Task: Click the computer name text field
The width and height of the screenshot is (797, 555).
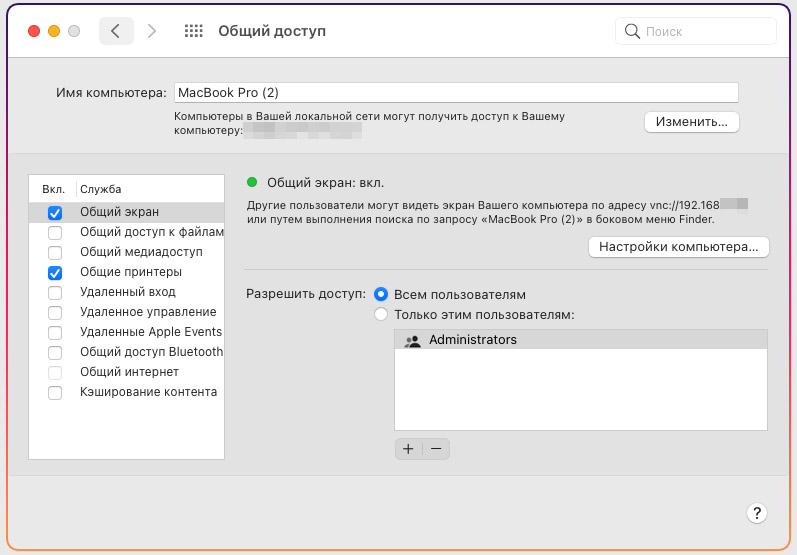Action: click(x=456, y=93)
